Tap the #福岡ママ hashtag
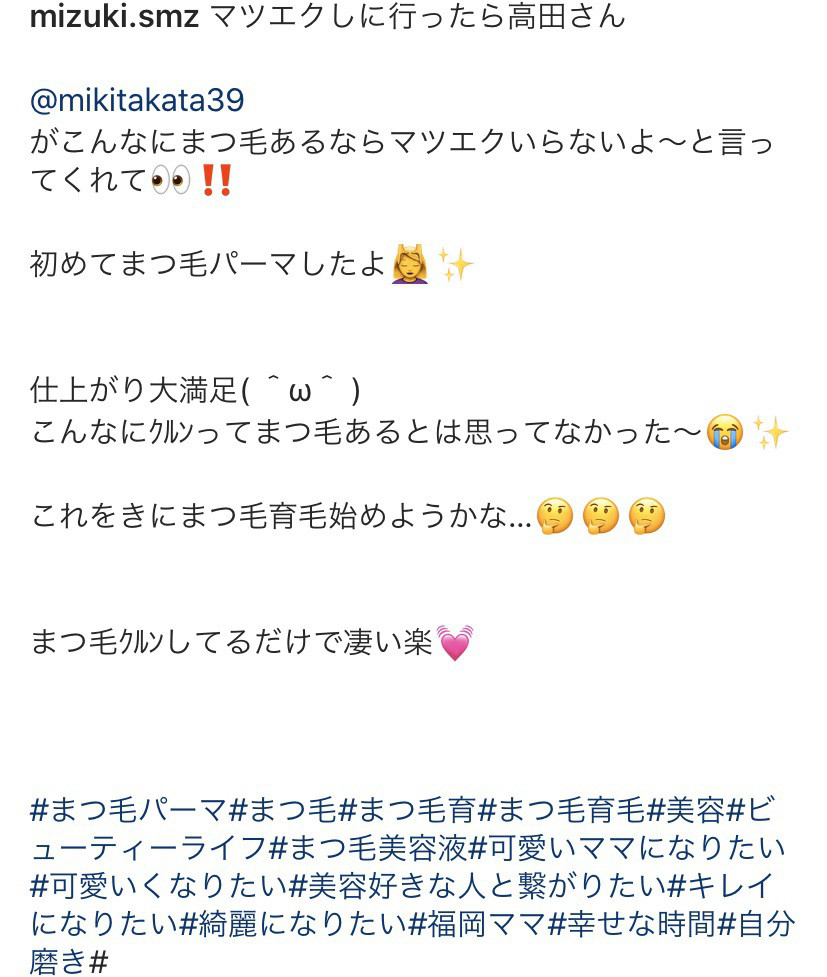The height and width of the screenshot is (977, 827). [x=477, y=924]
